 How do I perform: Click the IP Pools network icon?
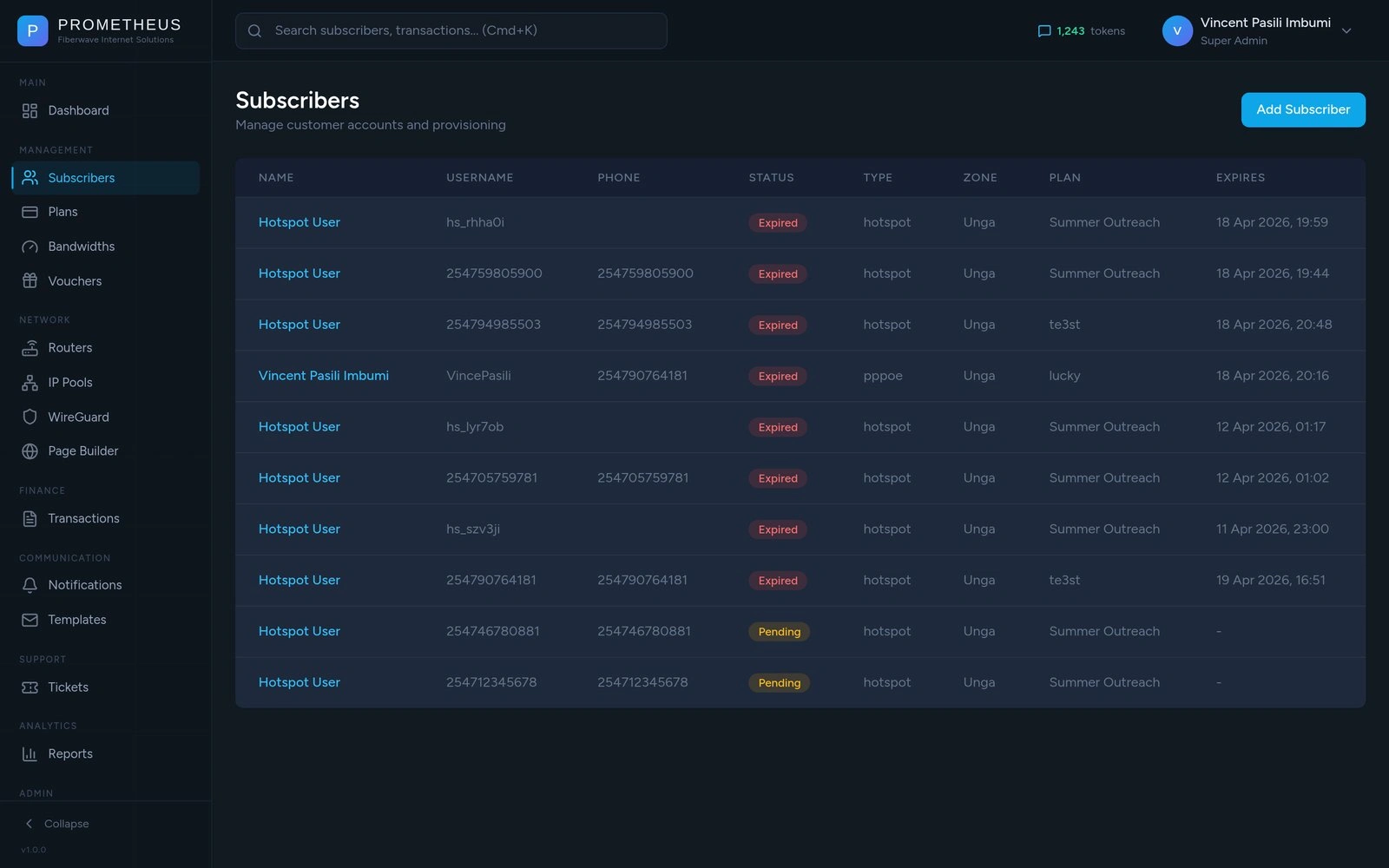30,383
